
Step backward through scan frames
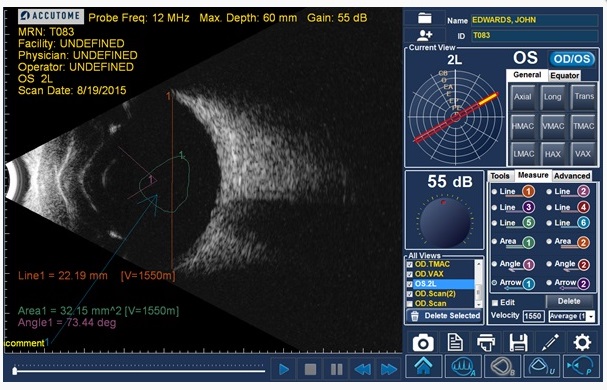click(363, 369)
